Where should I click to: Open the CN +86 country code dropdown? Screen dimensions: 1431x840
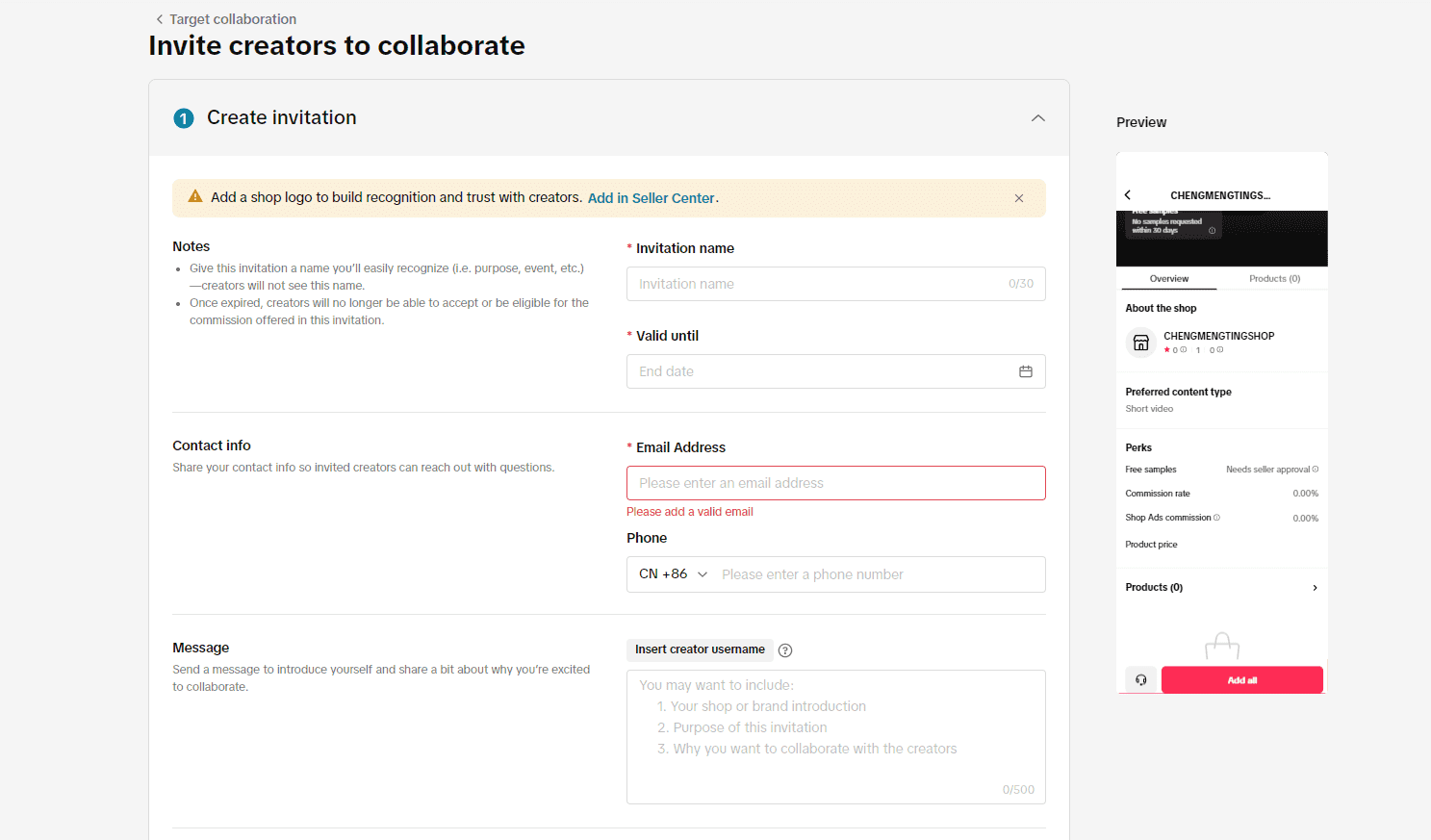point(673,574)
